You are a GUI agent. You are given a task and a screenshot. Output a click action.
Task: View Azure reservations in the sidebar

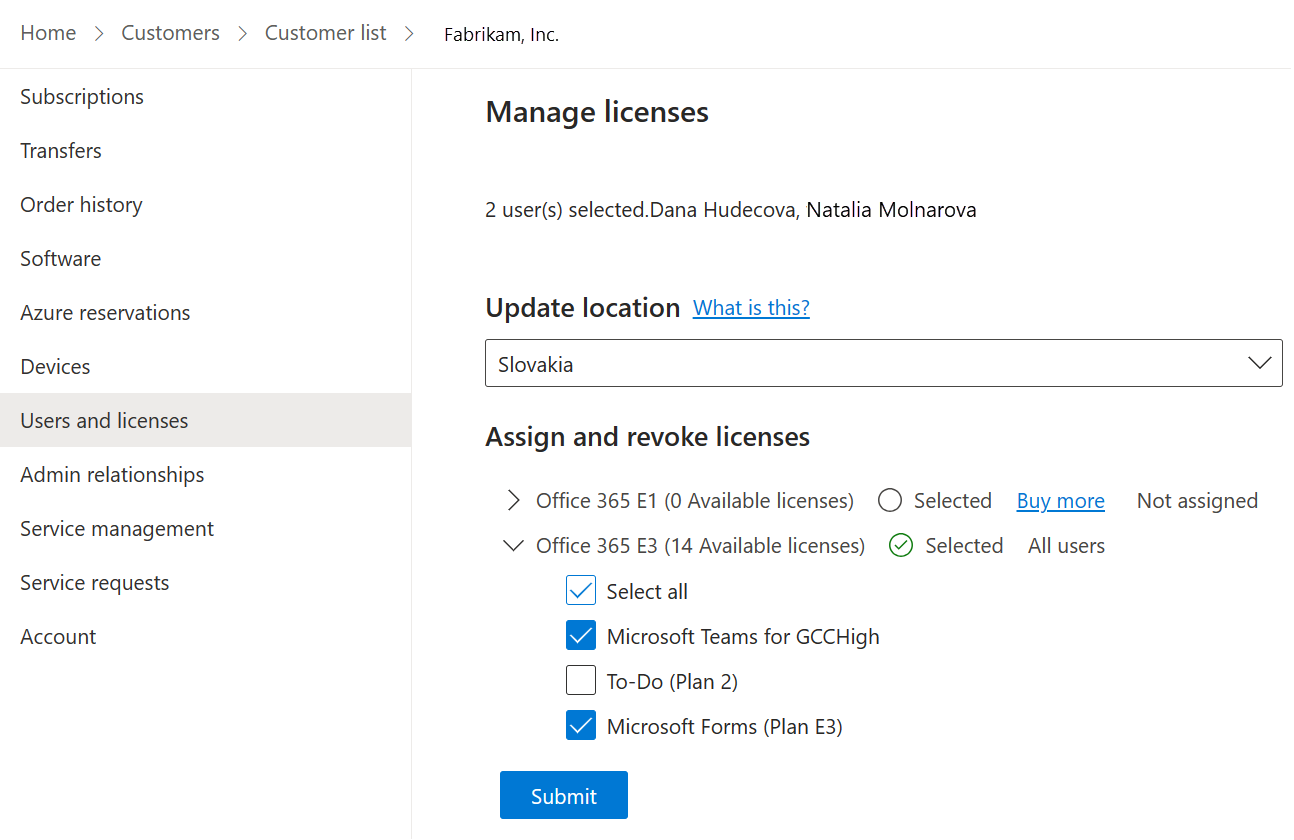coord(105,312)
